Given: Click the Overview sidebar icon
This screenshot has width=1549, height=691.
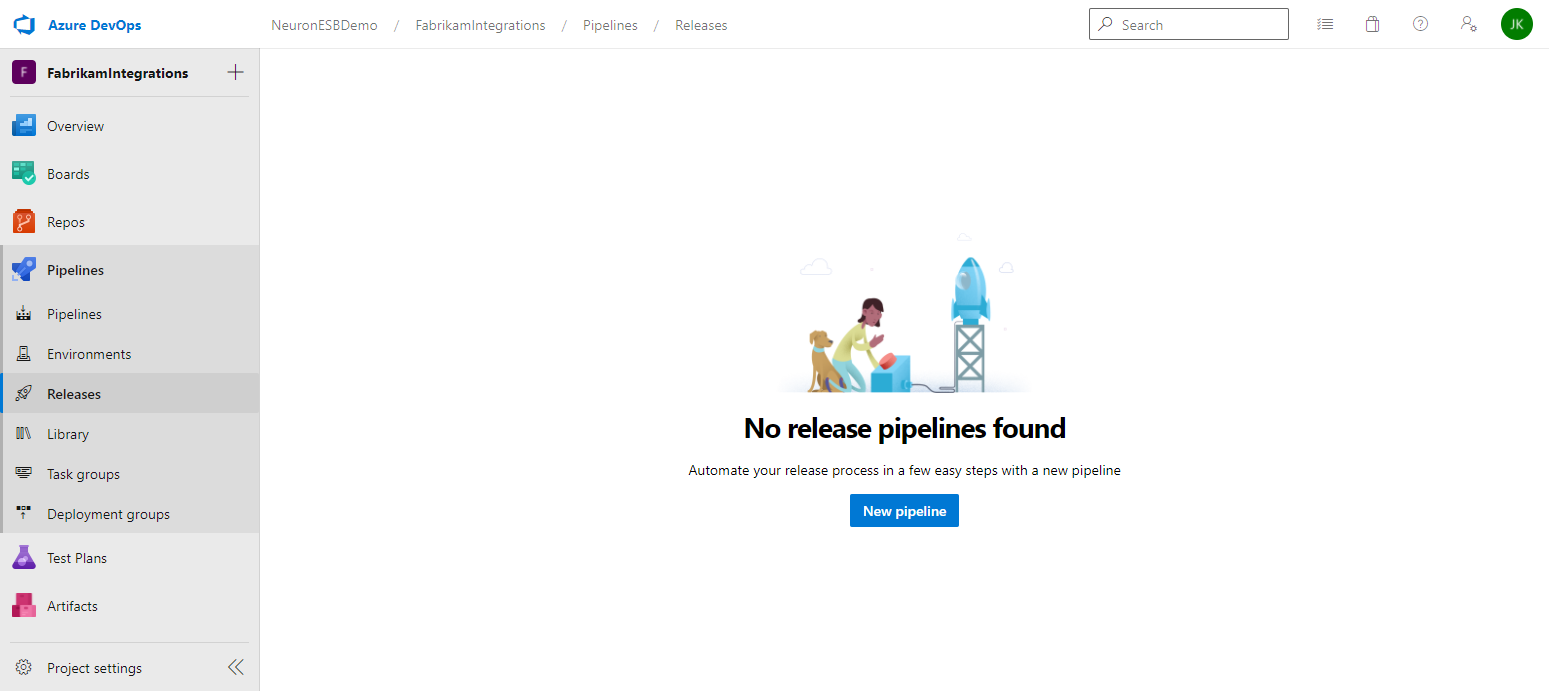Looking at the screenshot, I should tap(24, 126).
